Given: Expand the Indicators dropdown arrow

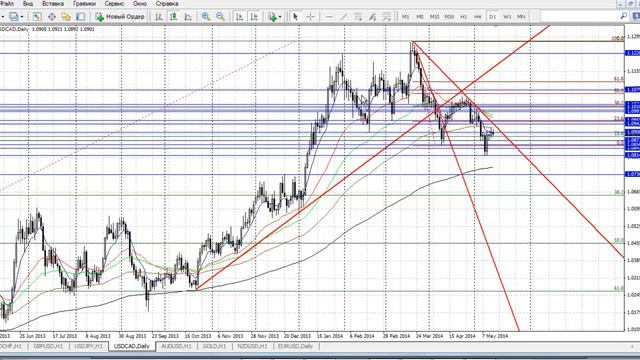Looking at the screenshot, I should coord(280,17).
